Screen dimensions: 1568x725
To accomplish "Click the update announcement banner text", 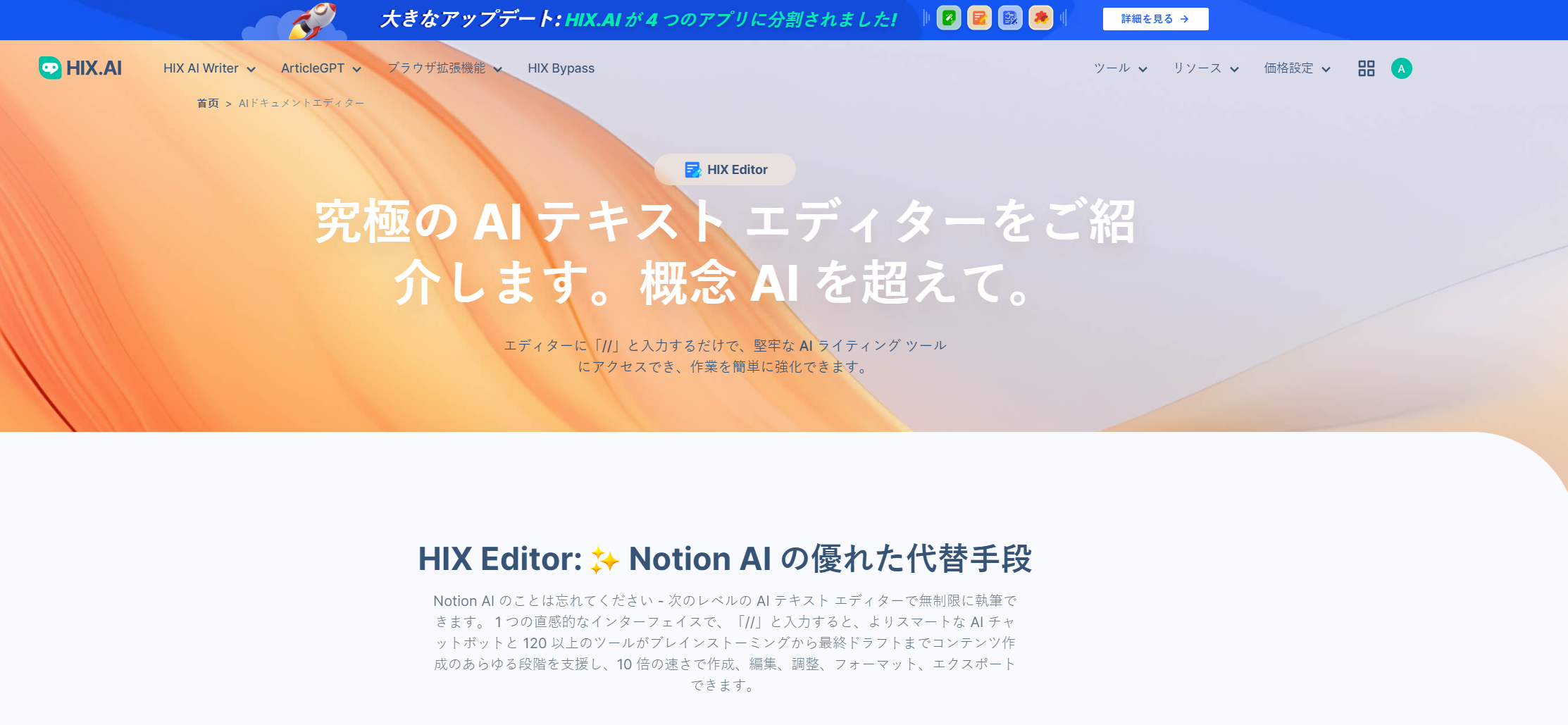I will tap(639, 19).
